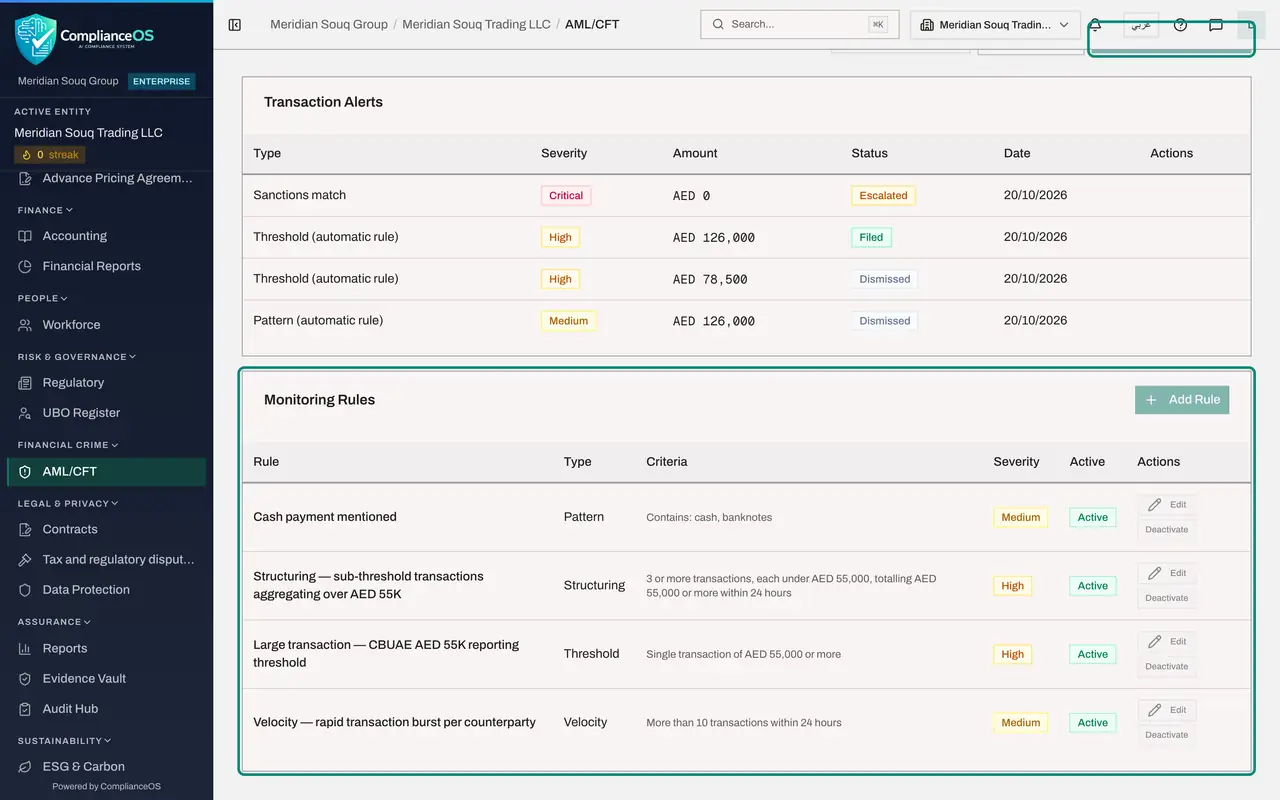Collapse the LEGAL & PRIVACY group
1280x800 pixels.
68,504
